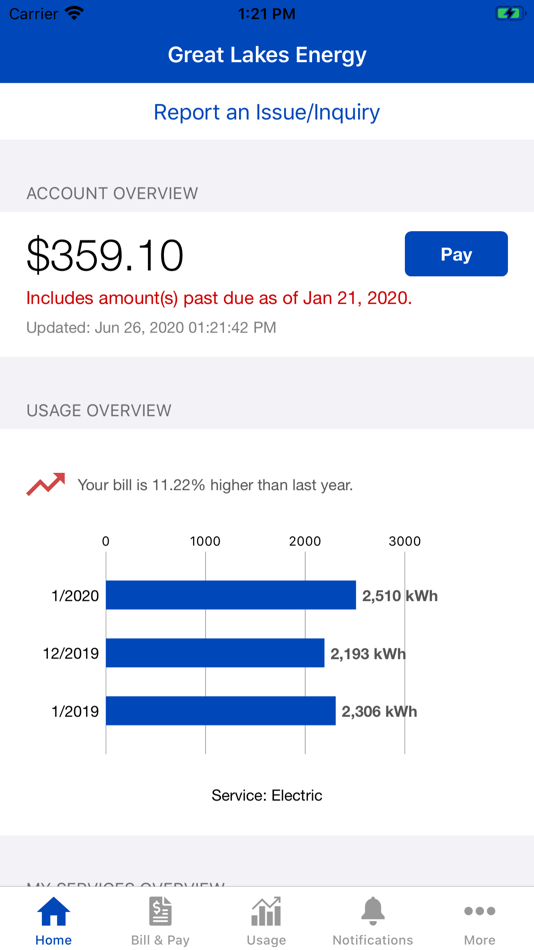Select the 12/2019 usage bar

click(x=215, y=653)
